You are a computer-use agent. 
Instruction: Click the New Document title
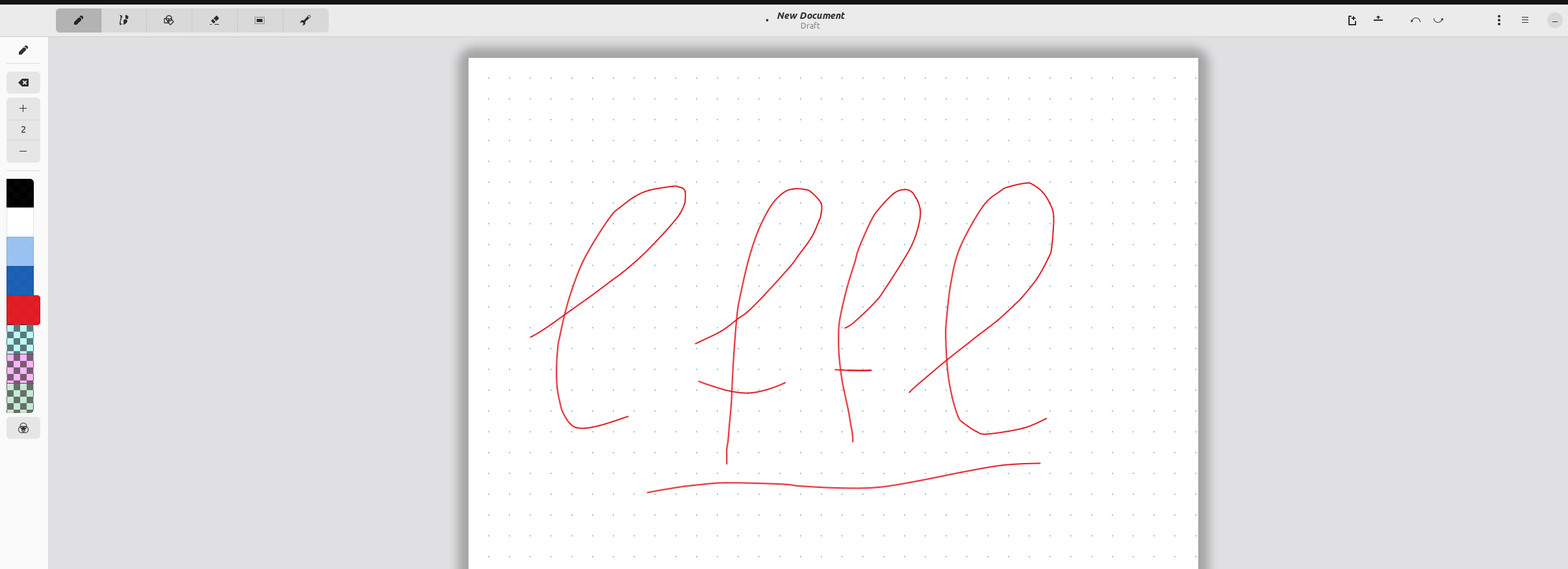click(810, 16)
